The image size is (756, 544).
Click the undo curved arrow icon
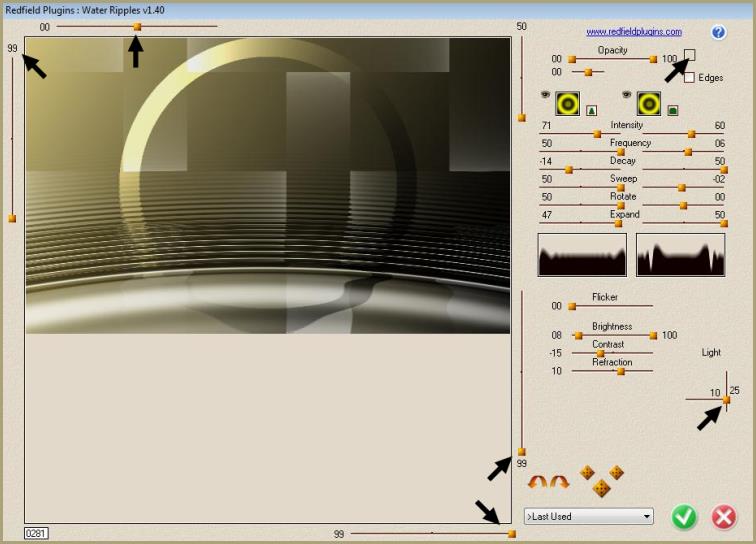(538, 482)
